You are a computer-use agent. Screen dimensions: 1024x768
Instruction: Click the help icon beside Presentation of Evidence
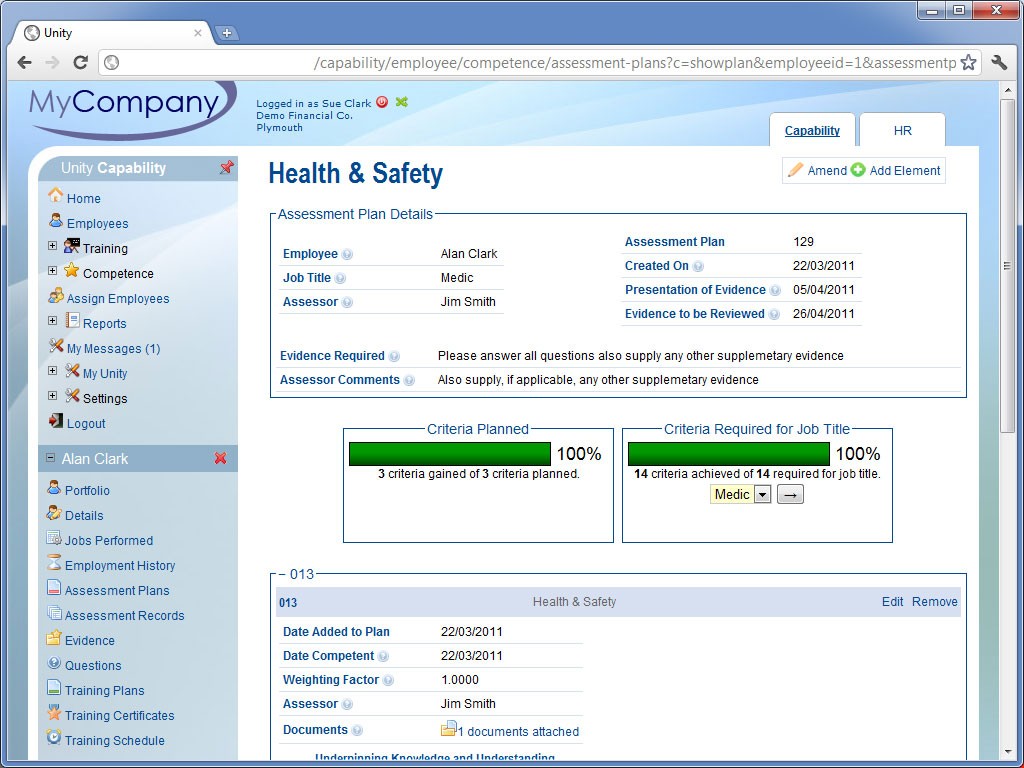775,291
